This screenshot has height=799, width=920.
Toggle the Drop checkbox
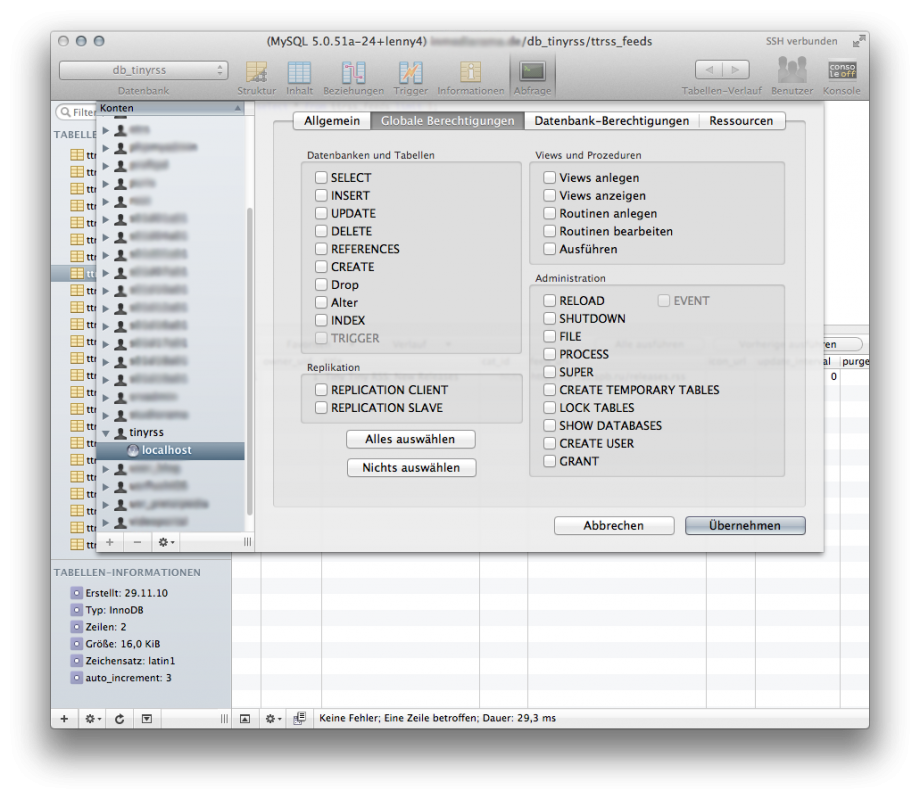click(321, 285)
